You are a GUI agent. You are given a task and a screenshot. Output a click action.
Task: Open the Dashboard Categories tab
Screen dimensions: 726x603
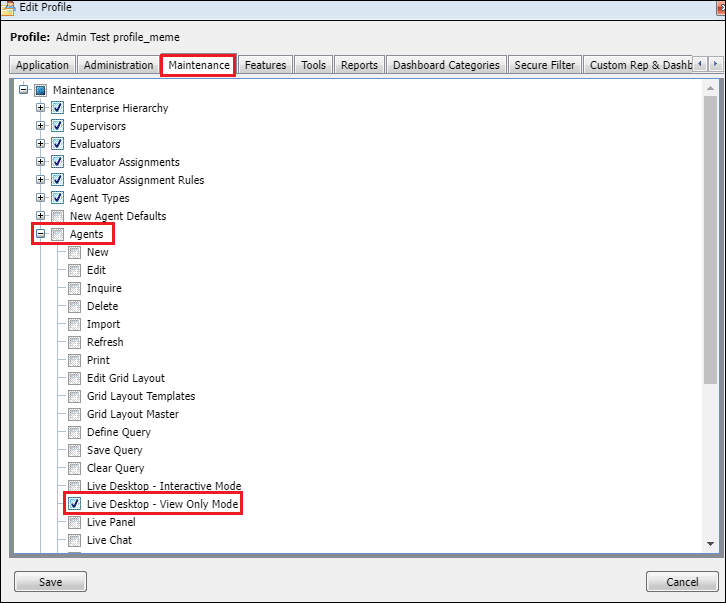point(446,65)
